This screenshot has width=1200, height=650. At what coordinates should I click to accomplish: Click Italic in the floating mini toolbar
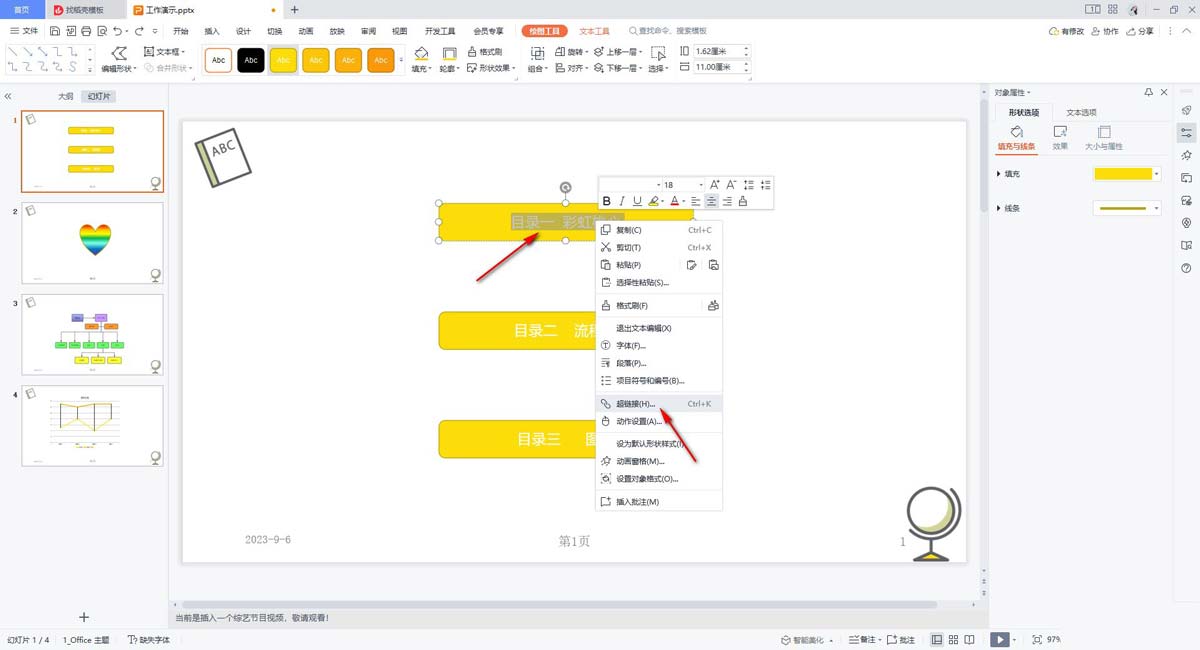click(x=621, y=201)
